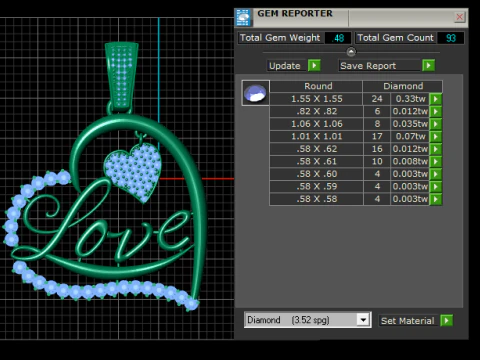This screenshot has width=480, height=360.
Task: Click the 0.33tw weight cell
Action: coord(410,99)
